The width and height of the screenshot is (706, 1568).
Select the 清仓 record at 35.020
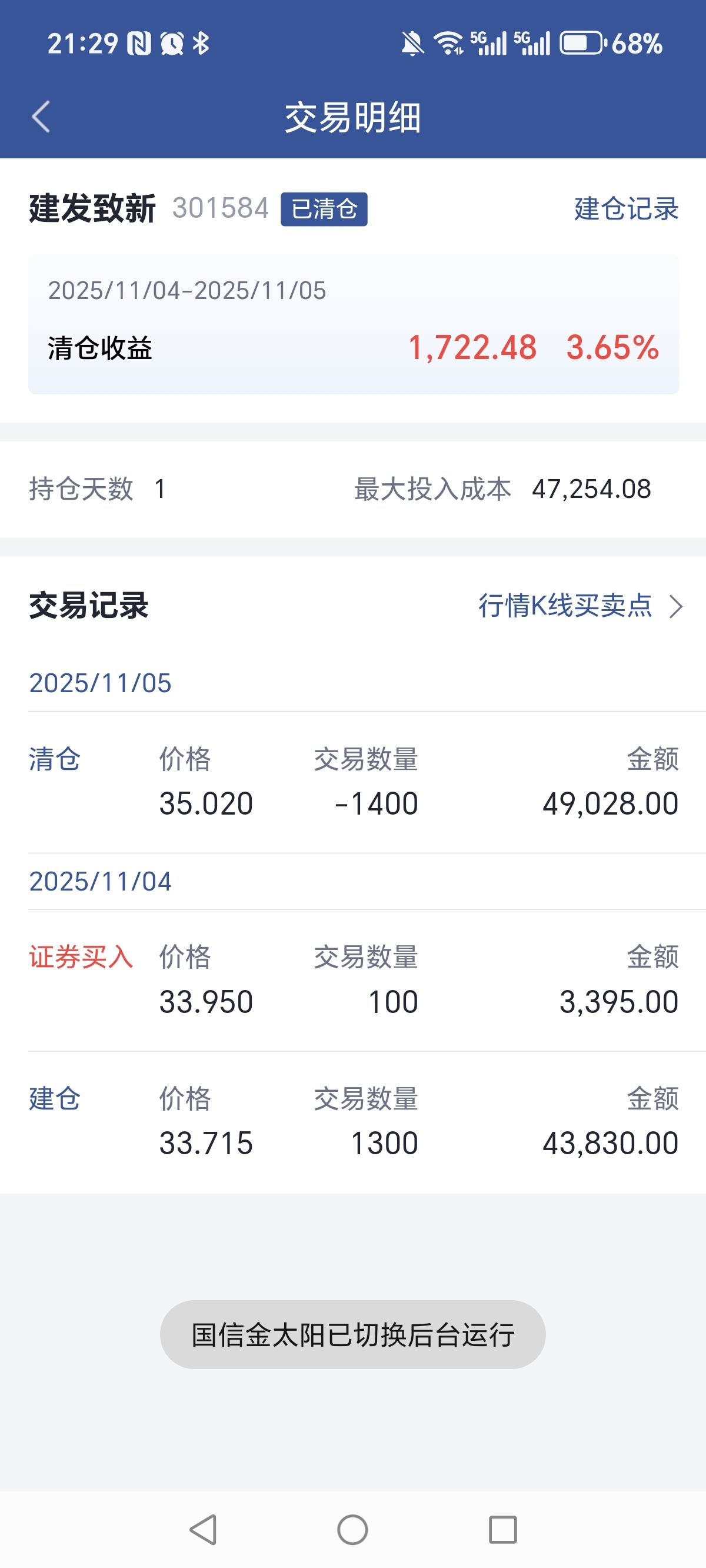pos(353,782)
